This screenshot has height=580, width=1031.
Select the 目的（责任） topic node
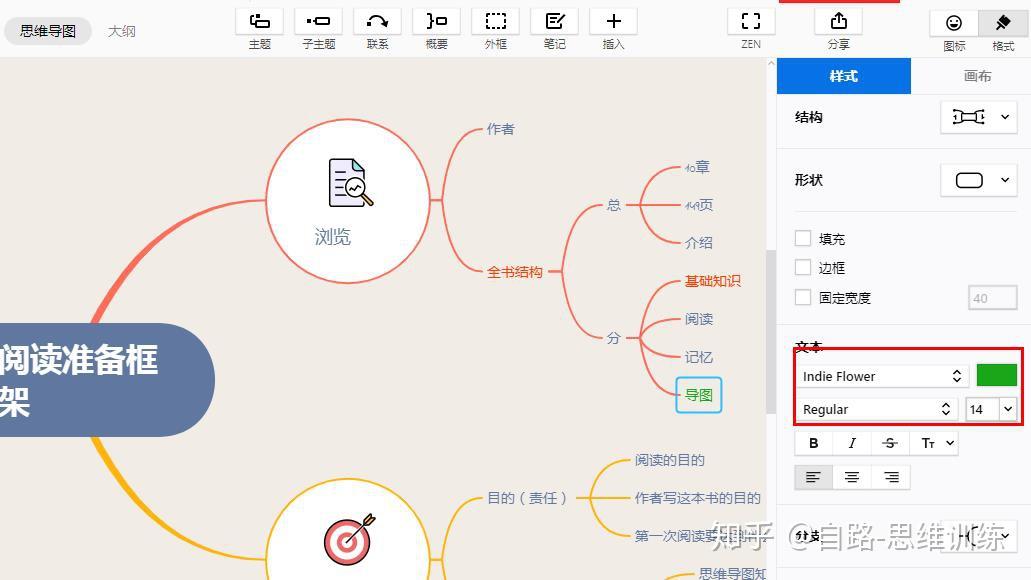click(527, 498)
